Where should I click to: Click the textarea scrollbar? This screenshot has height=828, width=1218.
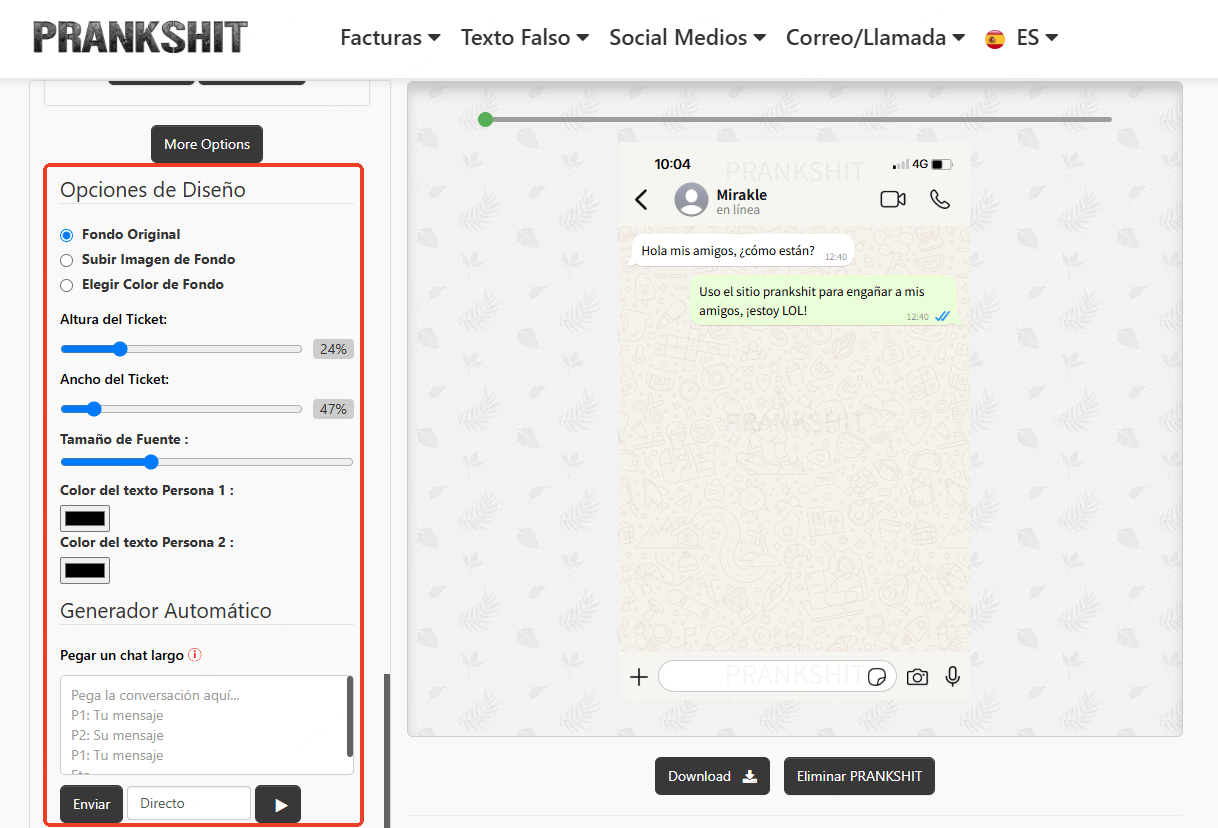(350, 717)
